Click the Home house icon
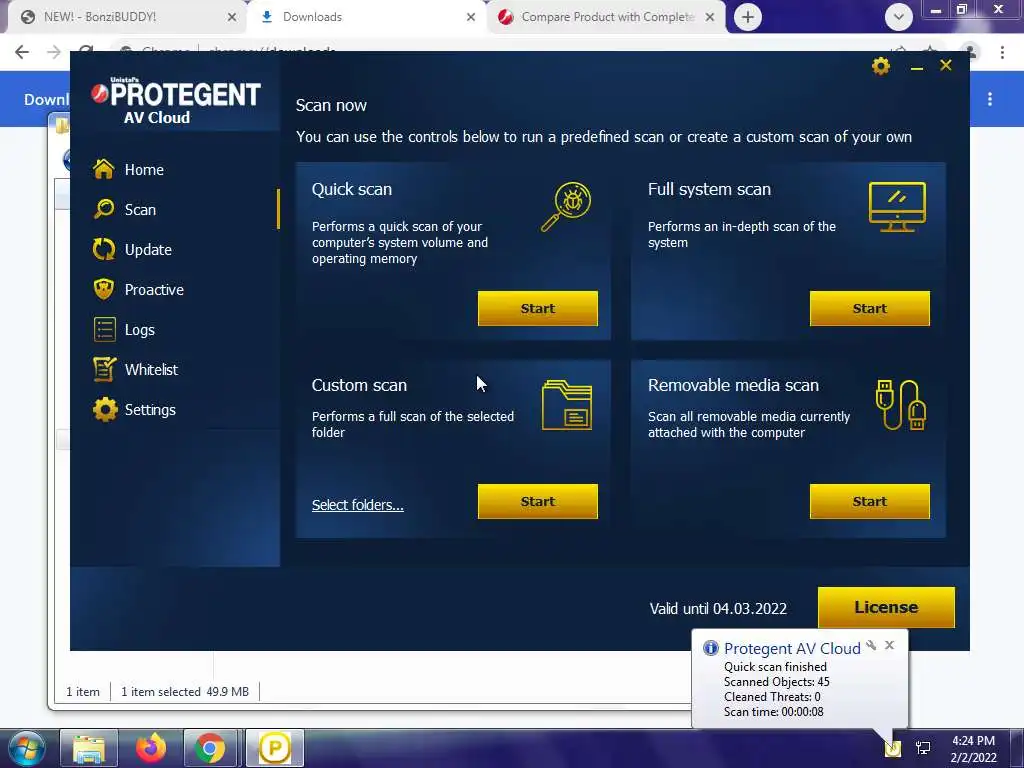The image size is (1024, 768). [104, 169]
